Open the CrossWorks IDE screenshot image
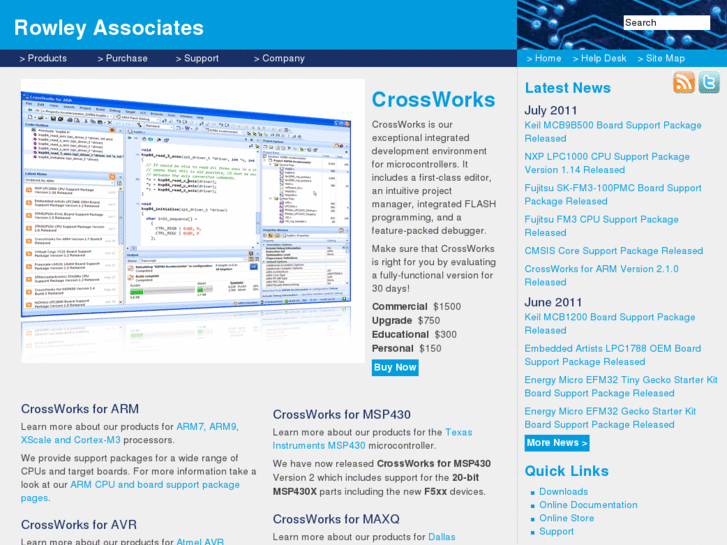Screen dimensions: 727x545 click(x=193, y=221)
